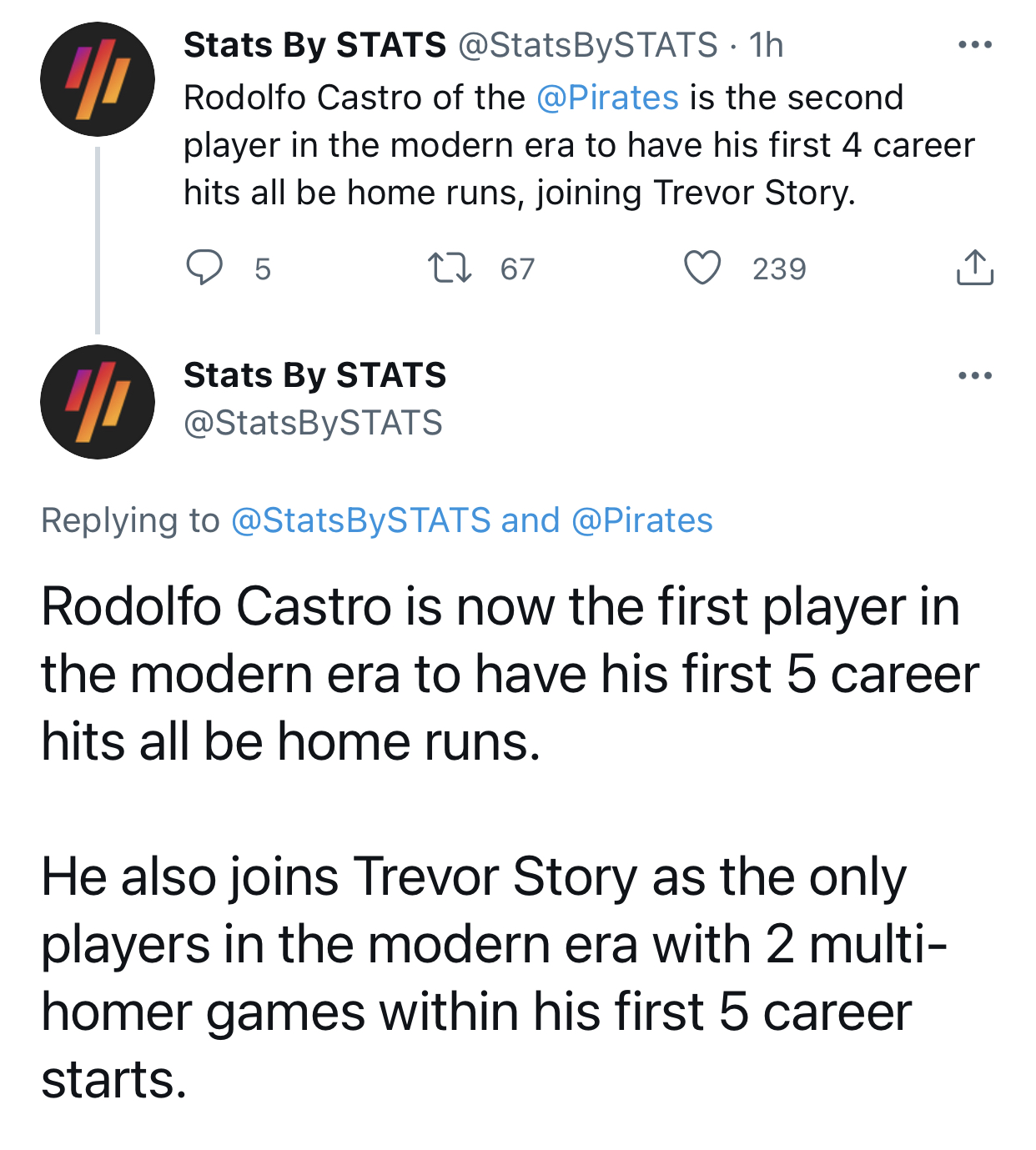Tap the 239 likes count
The height and width of the screenshot is (1150, 1036).
pyautogui.click(x=779, y=269)
